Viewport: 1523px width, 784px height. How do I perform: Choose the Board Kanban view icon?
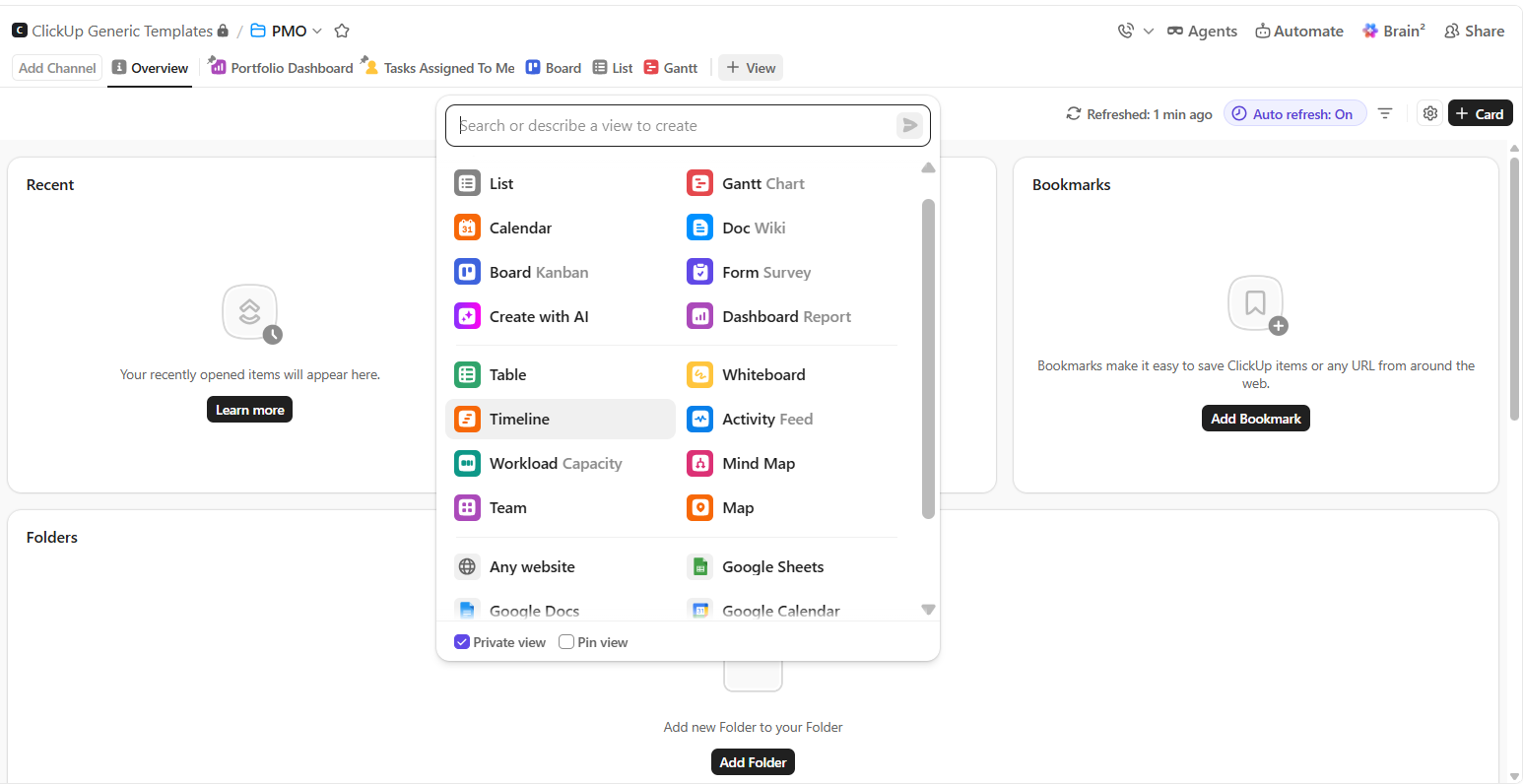point(467,272)
